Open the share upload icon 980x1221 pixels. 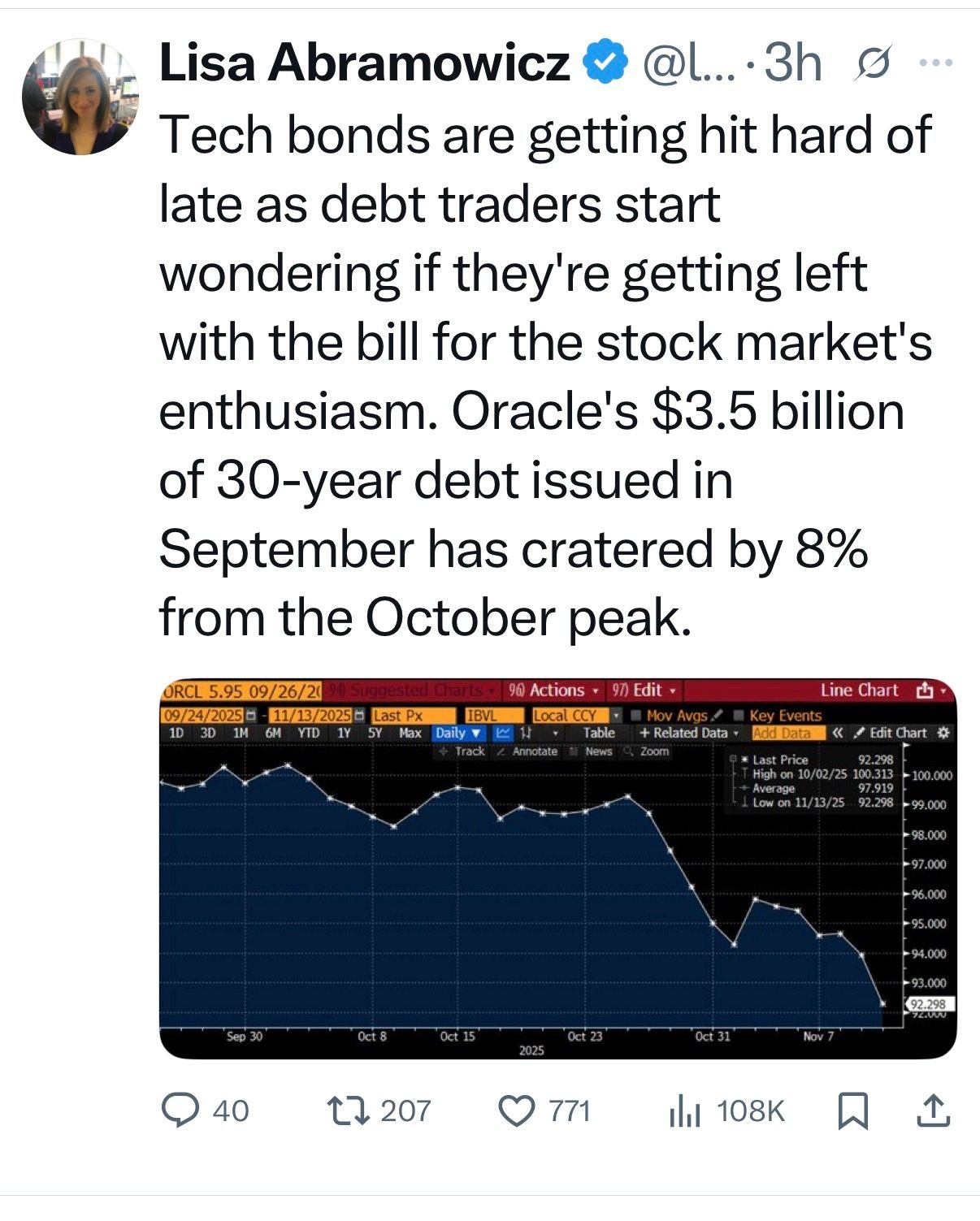(933, 1111)
